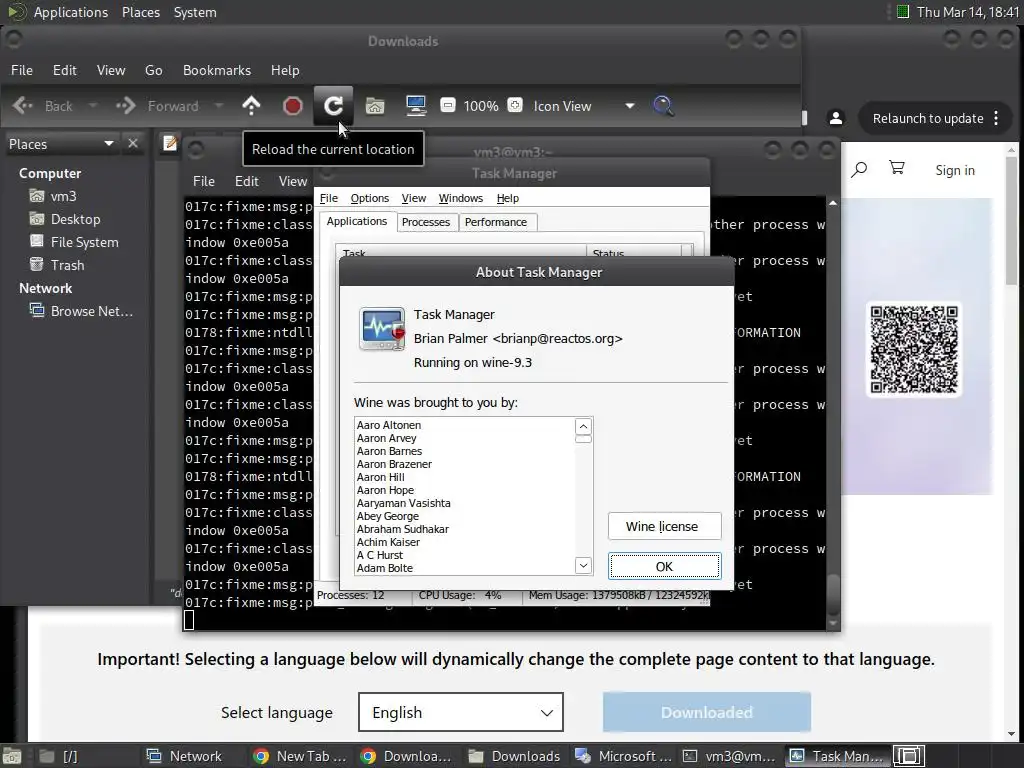The width and height of the screenshot is (1024, 768).
Task: Select Adam Bolte in credits list
Action: pyautogui.click(x=385, y=568)
